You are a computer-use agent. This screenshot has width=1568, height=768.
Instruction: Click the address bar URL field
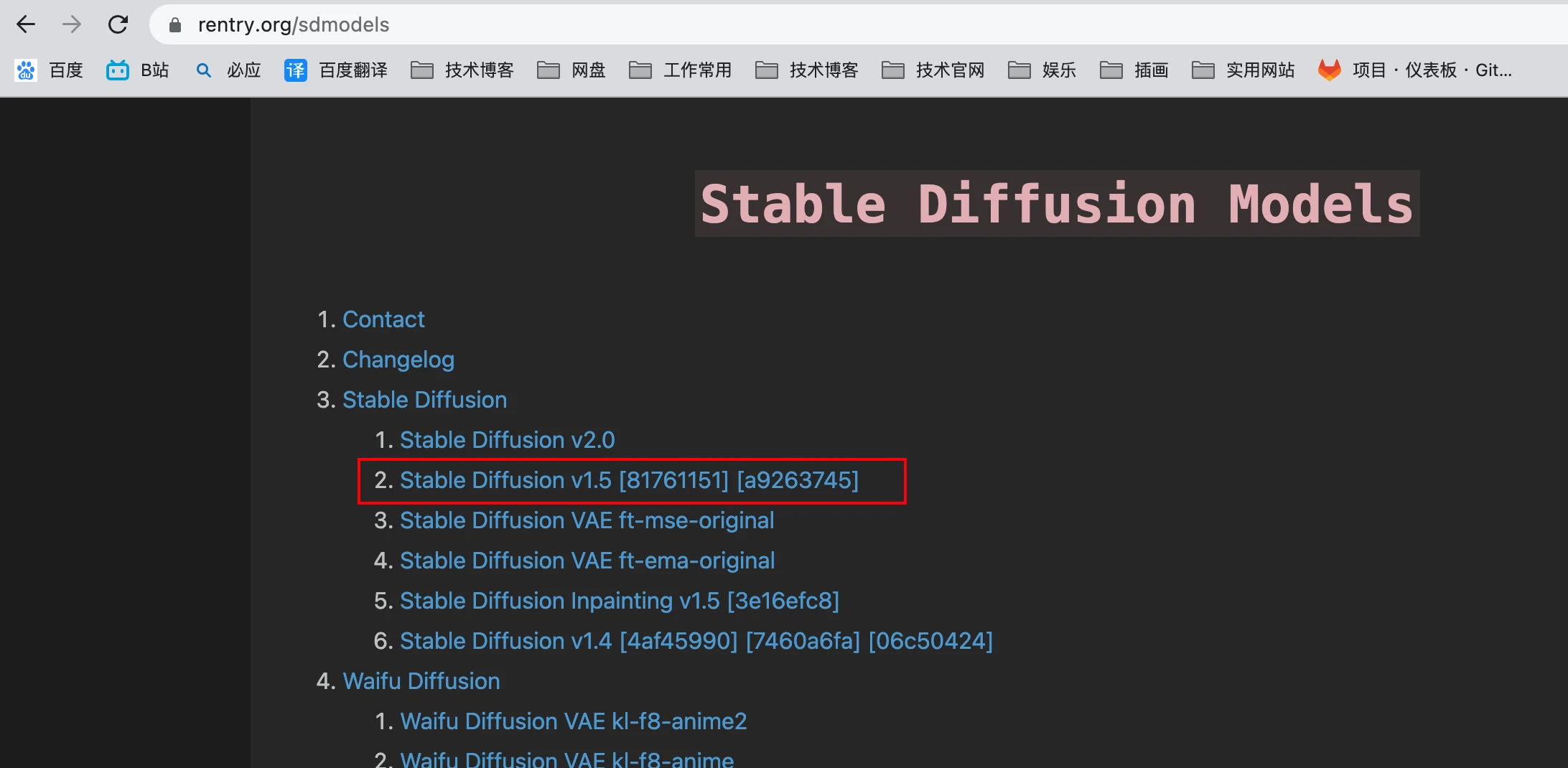[862, 25]
